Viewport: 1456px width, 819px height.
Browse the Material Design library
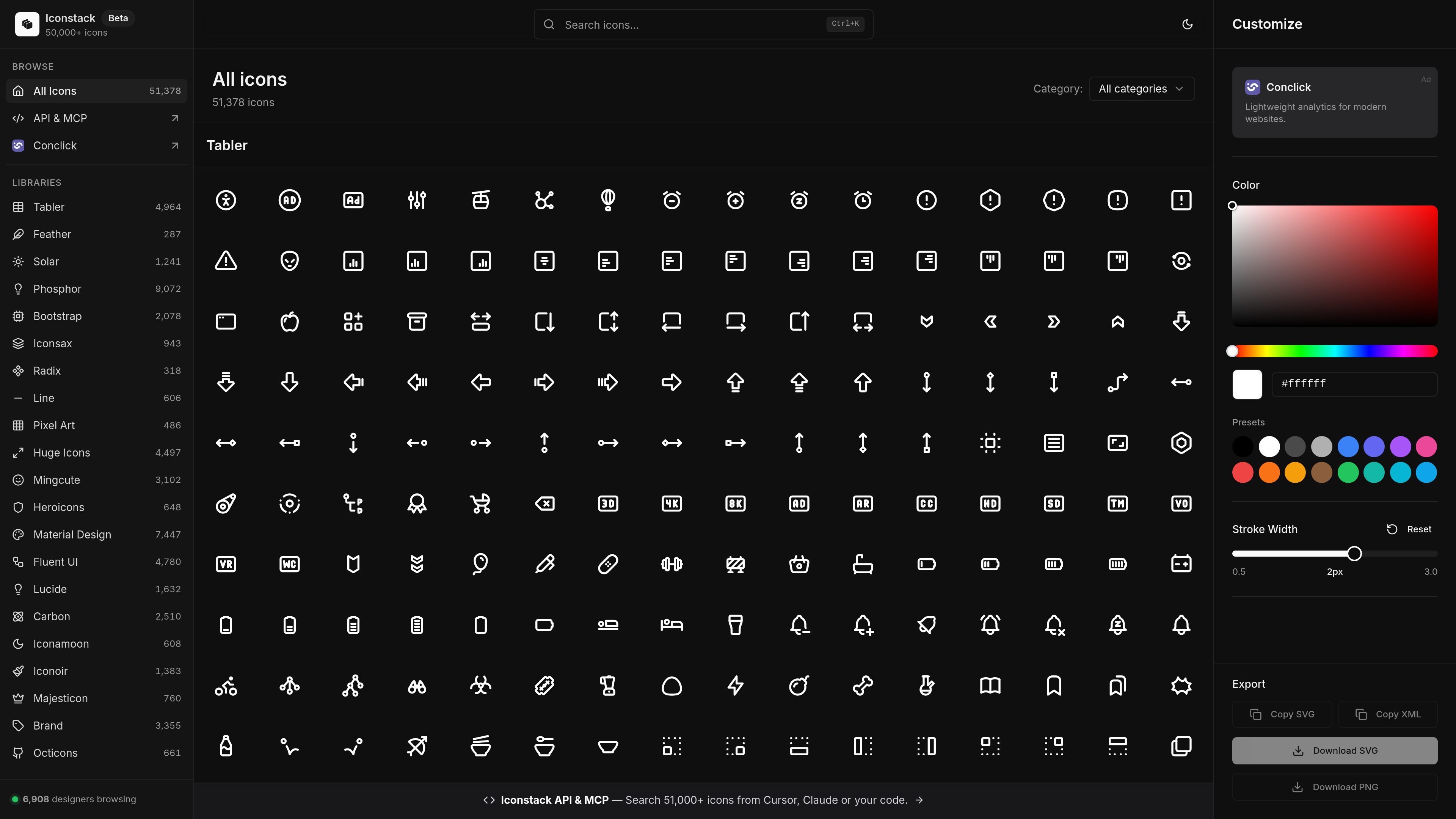(97, 535)
